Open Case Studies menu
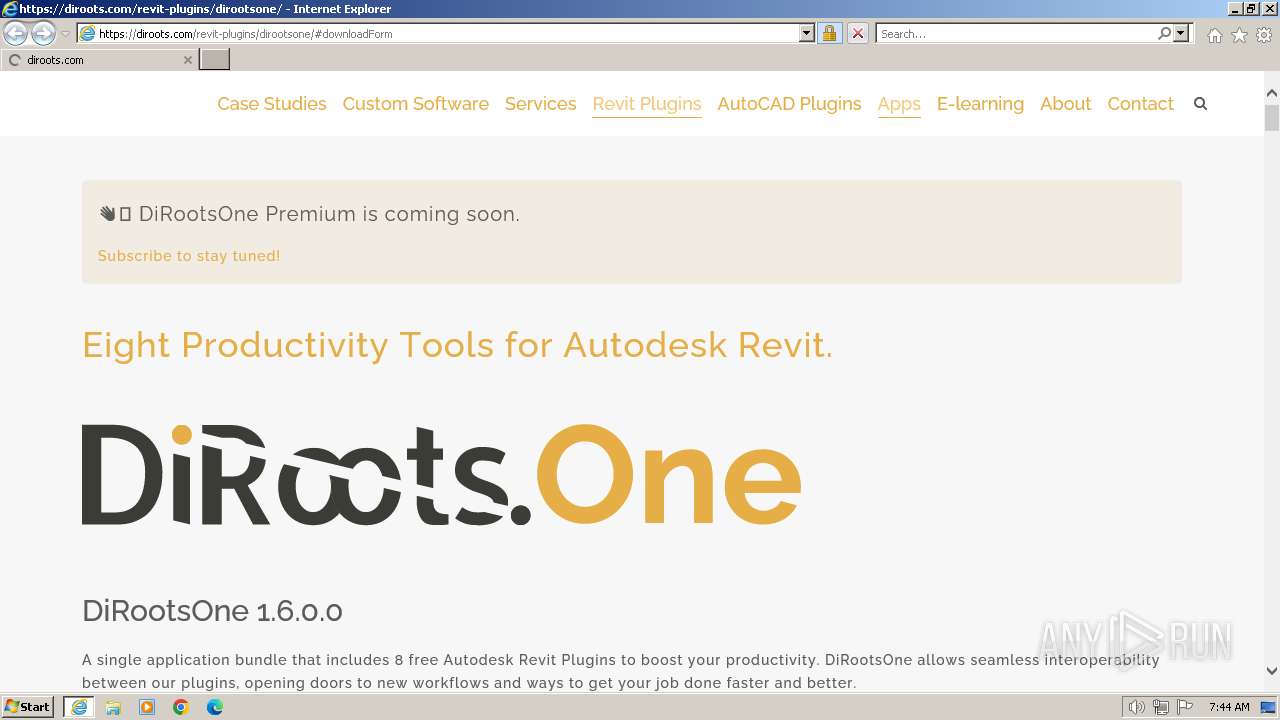Viewport: 1280px width, 720px height. (x=272, y=103)
